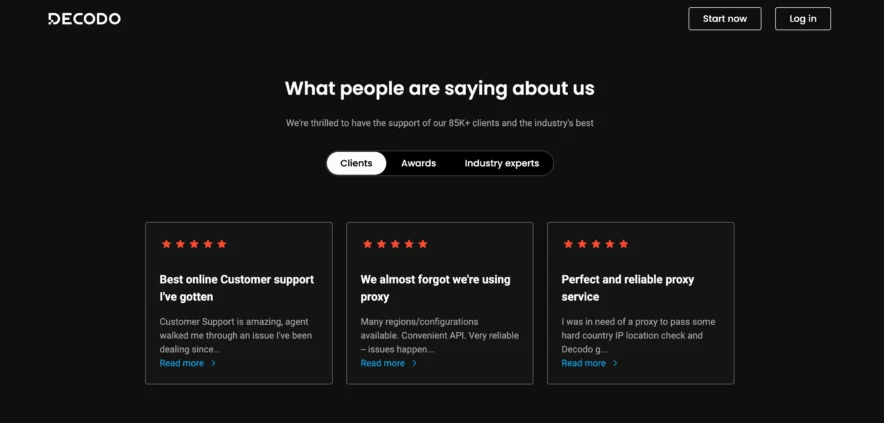Read more of the 'We almost forgot' review
This screenshot has height=423, width=884.
[383, 363]
